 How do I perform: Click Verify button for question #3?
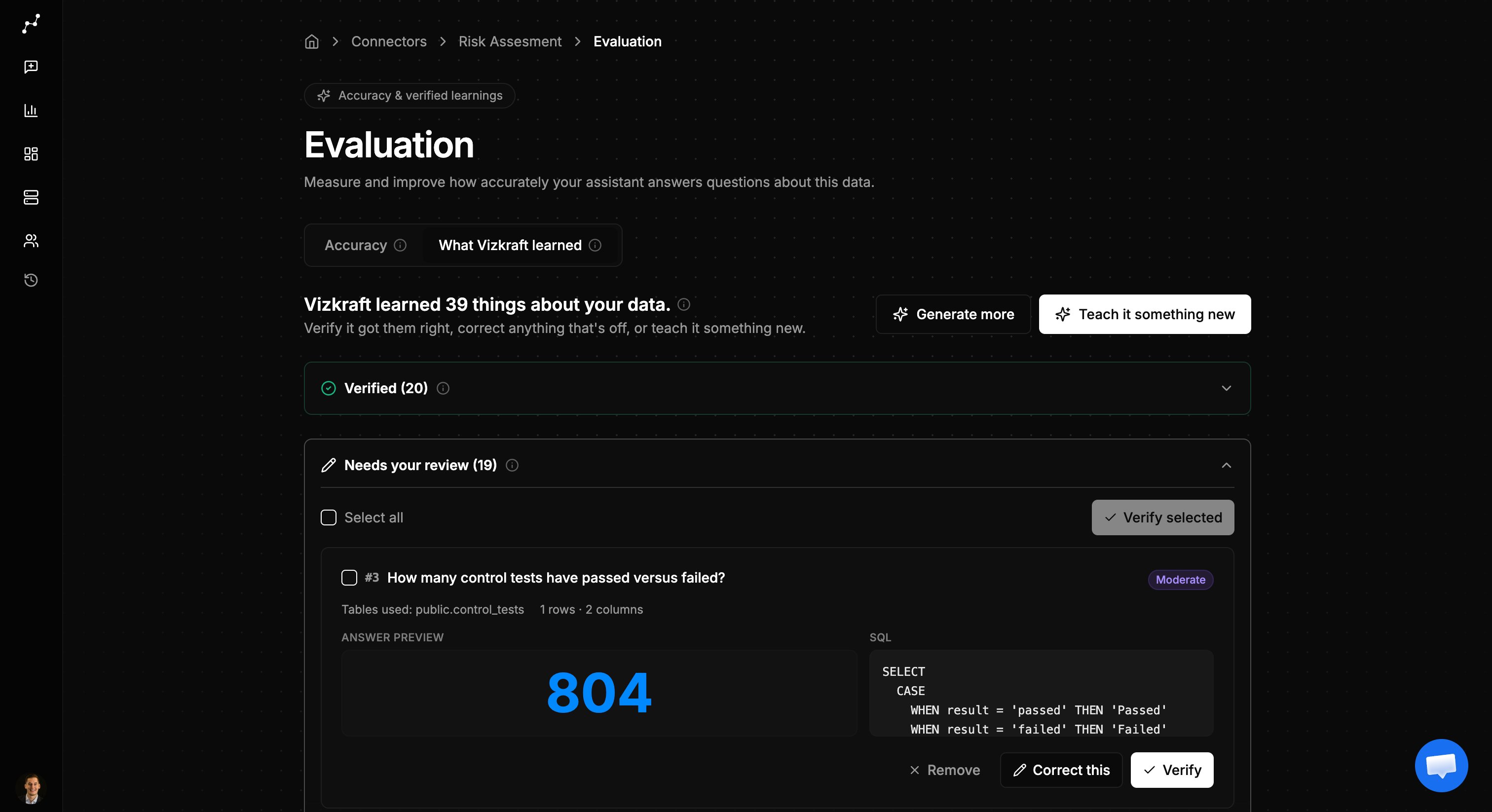point(1172,770)
